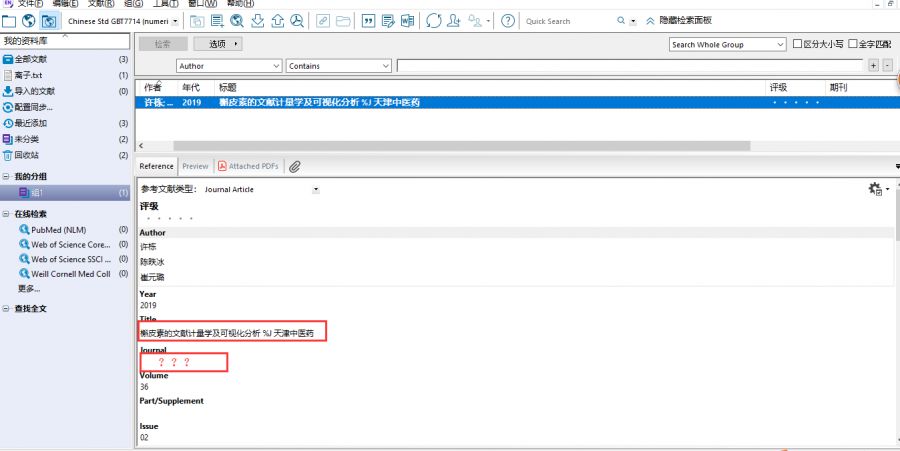This screenshot has width=900, height=451.
Task: Collapse the 我的分组 group set
Action: (6, 177)
